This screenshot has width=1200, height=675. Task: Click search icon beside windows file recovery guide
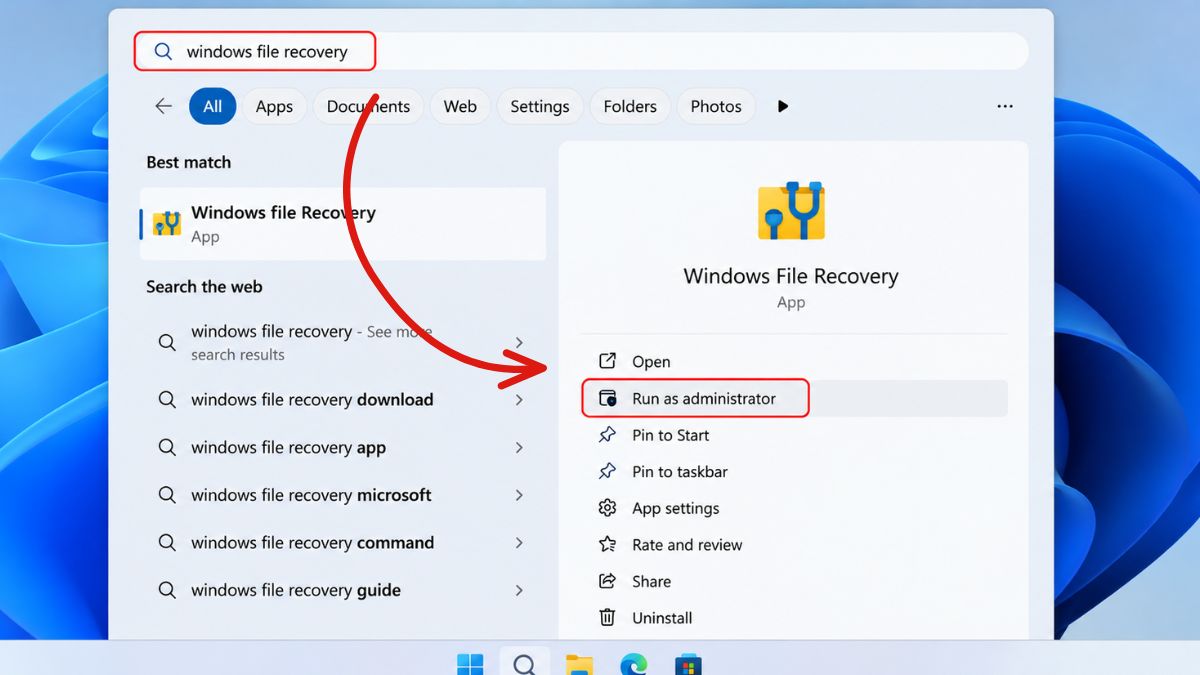coord(167,590)
